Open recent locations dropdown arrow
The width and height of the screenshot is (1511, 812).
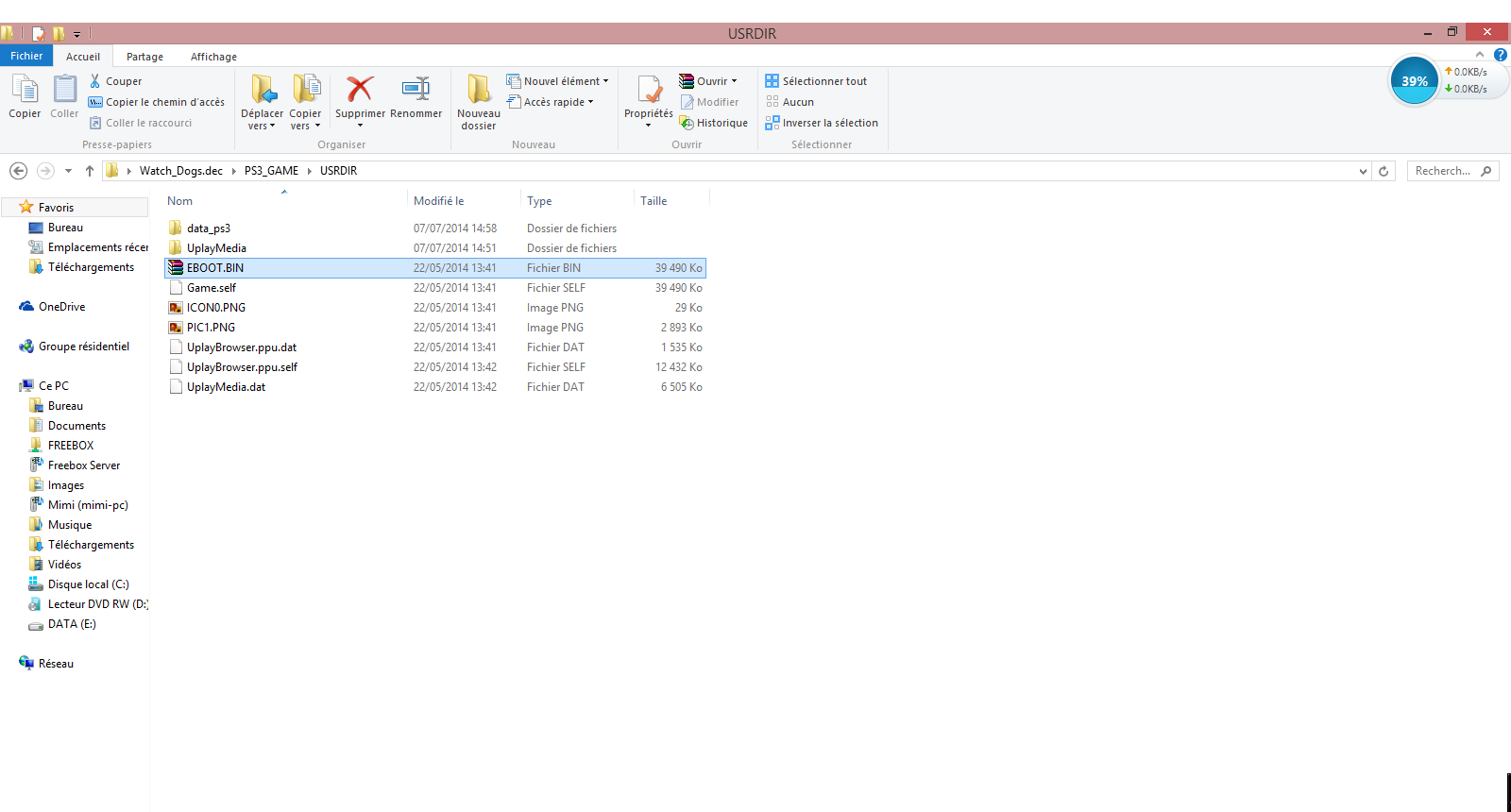coord(68,171)
